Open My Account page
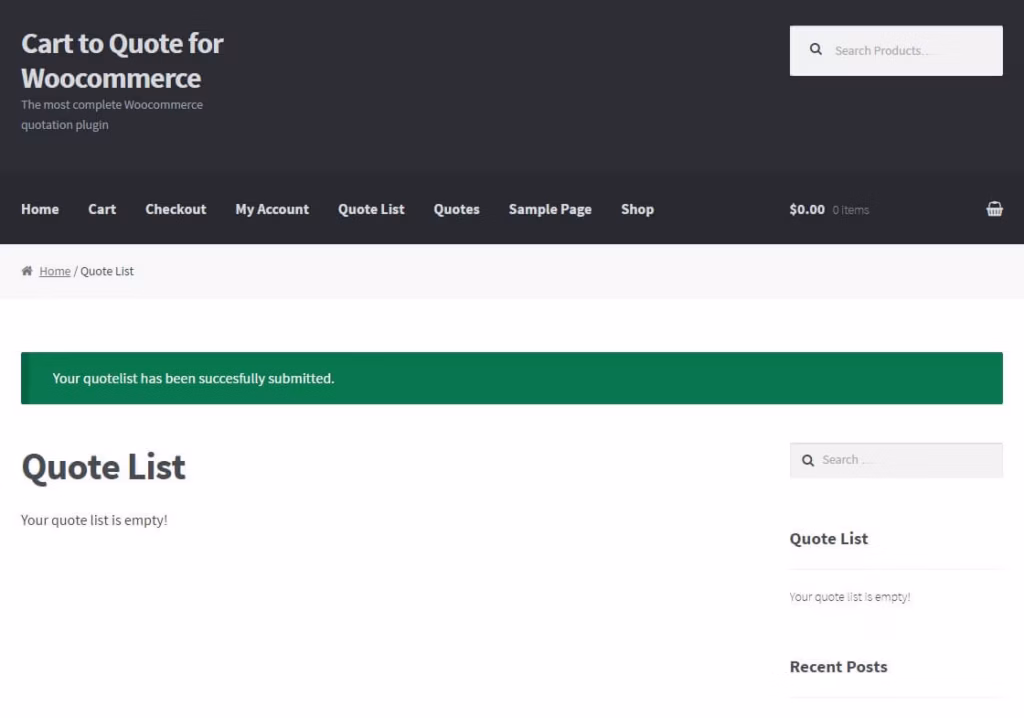This screenshot has height=718, width=1024. tap(272, 209)
